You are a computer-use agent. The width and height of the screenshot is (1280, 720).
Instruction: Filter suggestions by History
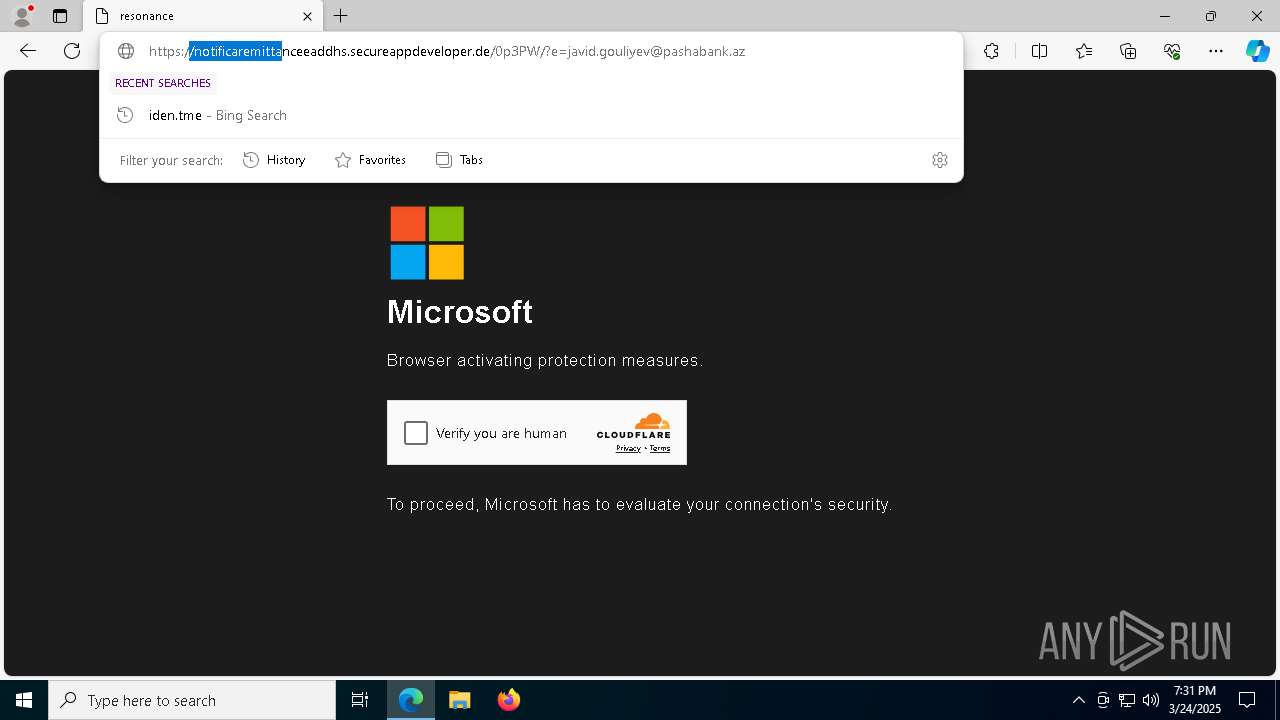(274, 160)
